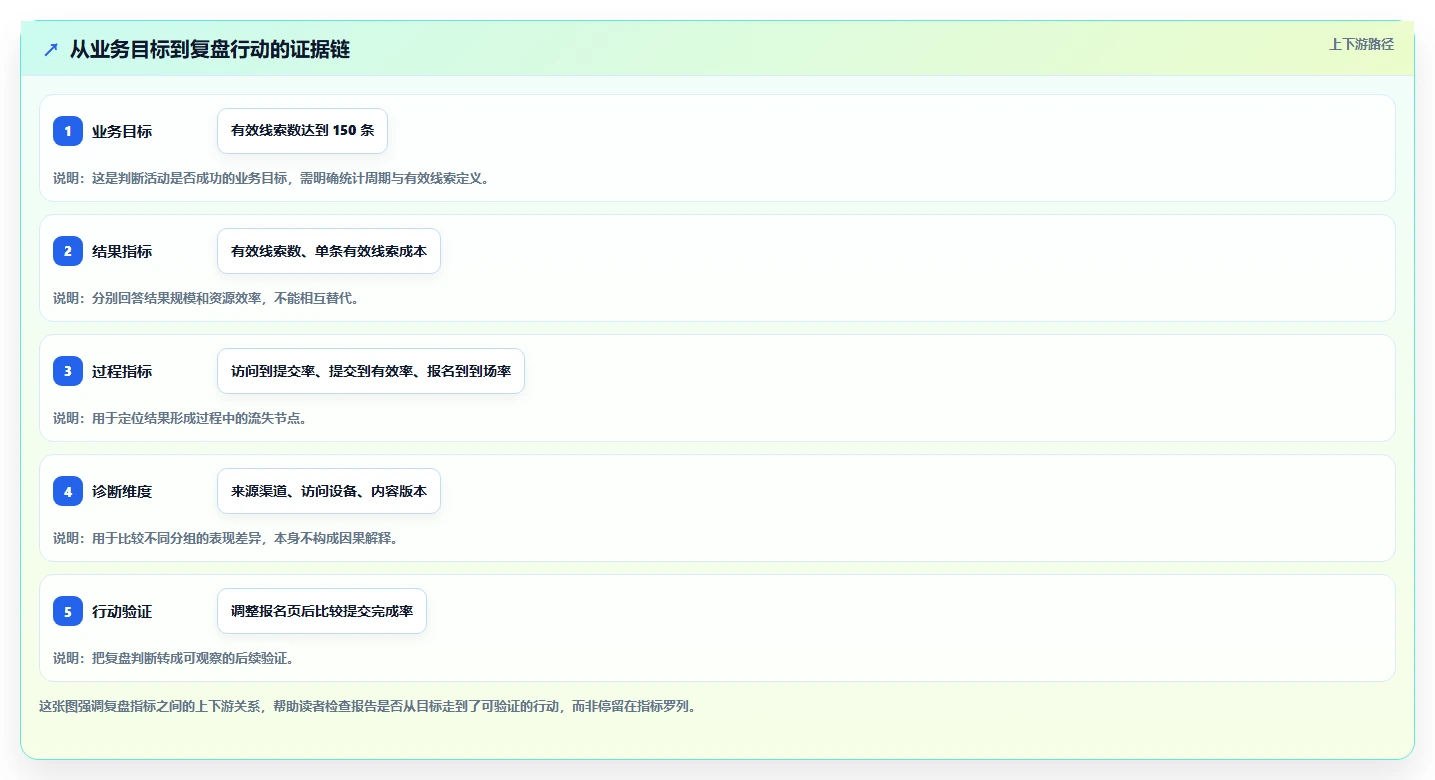
Task: Click the note about 统计周期与有效线索定义
Action: 271,178
